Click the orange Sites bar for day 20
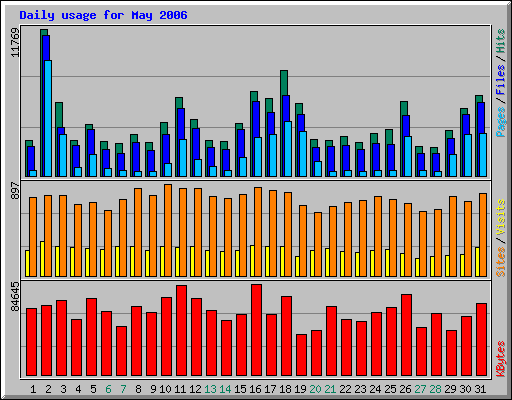The height and width of the screenshot is (400, 512). 318,244
